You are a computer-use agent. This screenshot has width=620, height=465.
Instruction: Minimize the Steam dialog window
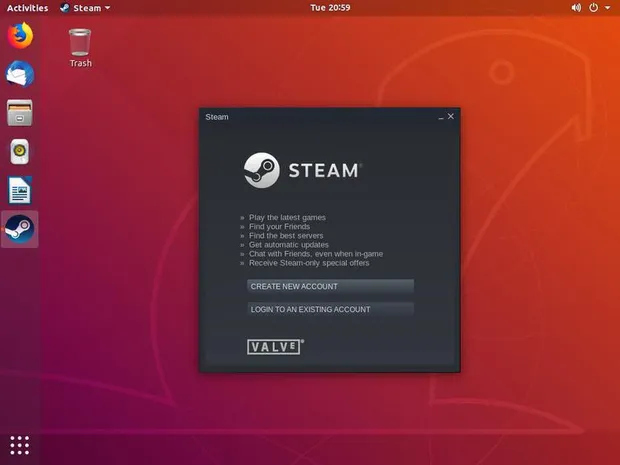click(x=441, y=117)
